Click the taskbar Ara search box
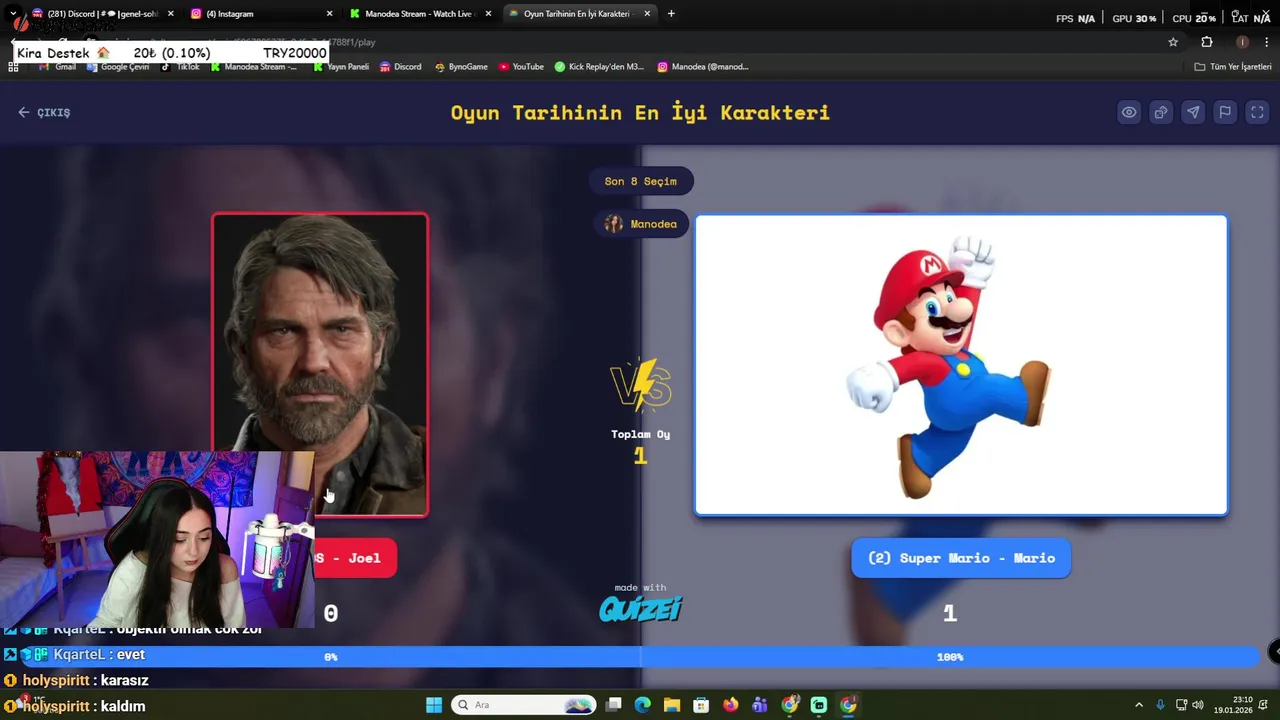Viewport: 1280px width, 720px height. [x=523, y=705]
